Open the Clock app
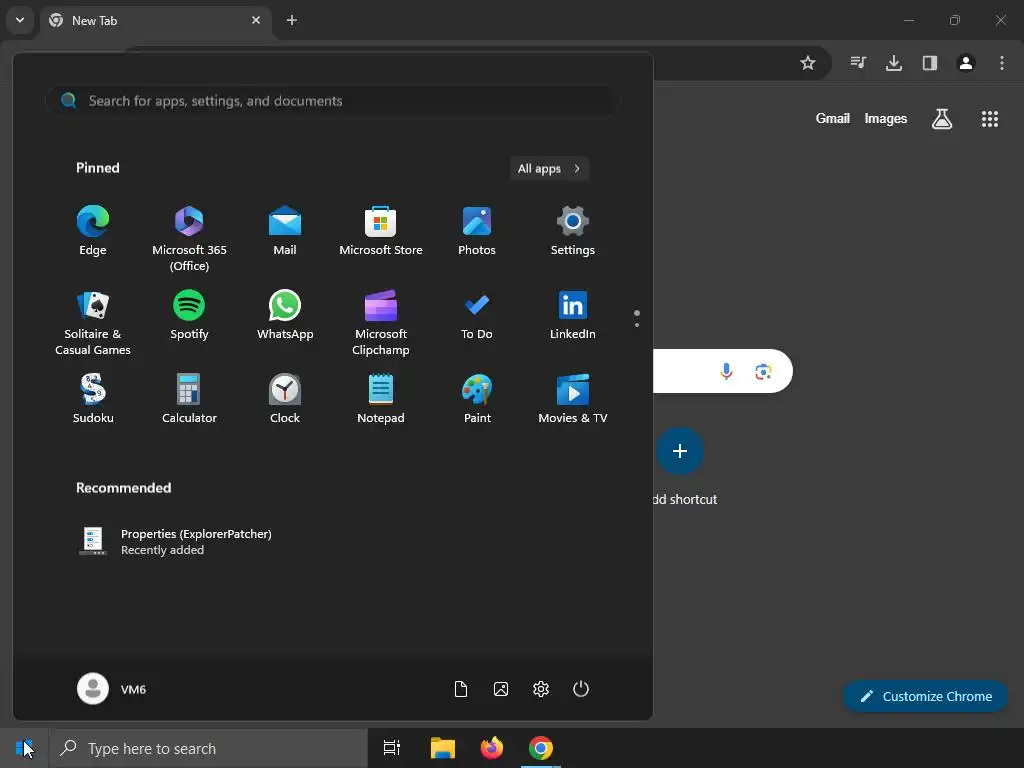Screen dimensions: 1024x768 [x=285, y=399]
